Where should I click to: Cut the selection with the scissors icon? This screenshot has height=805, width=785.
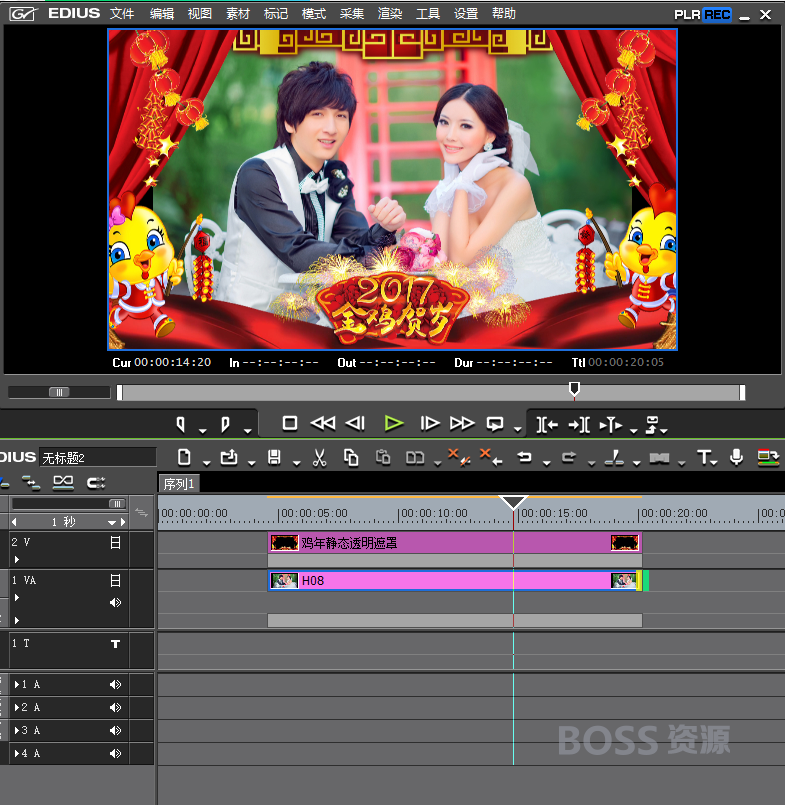(319, 457)
